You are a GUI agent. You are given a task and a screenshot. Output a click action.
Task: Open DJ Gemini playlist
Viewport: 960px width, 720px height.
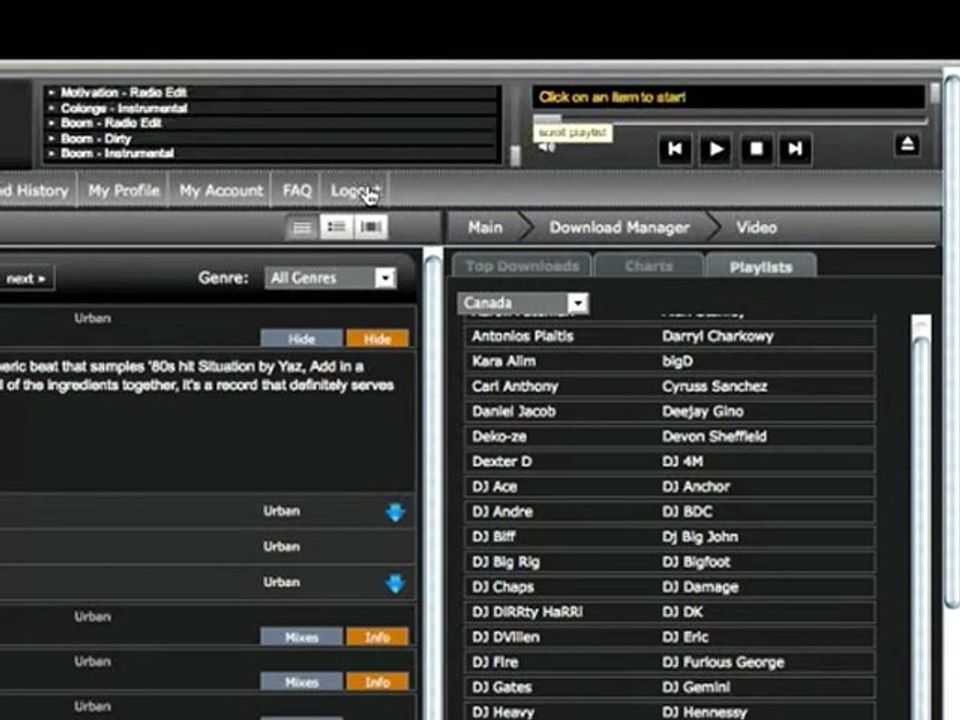696,688
